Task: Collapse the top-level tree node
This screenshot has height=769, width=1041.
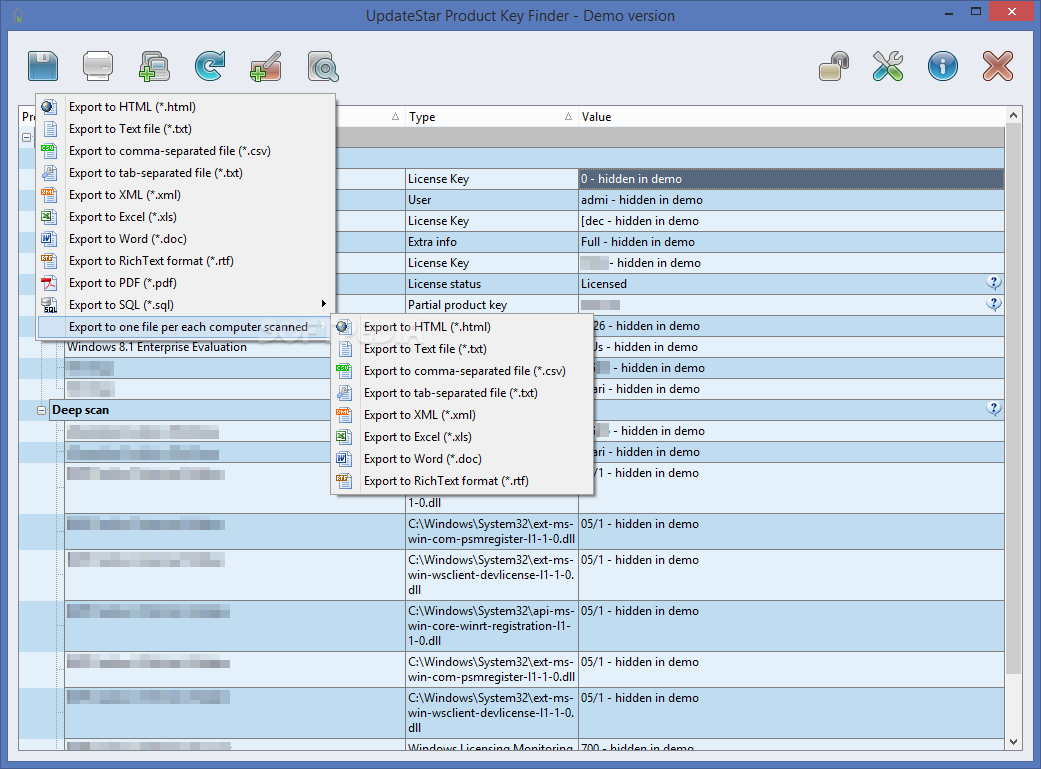Action: coord(27,137)
